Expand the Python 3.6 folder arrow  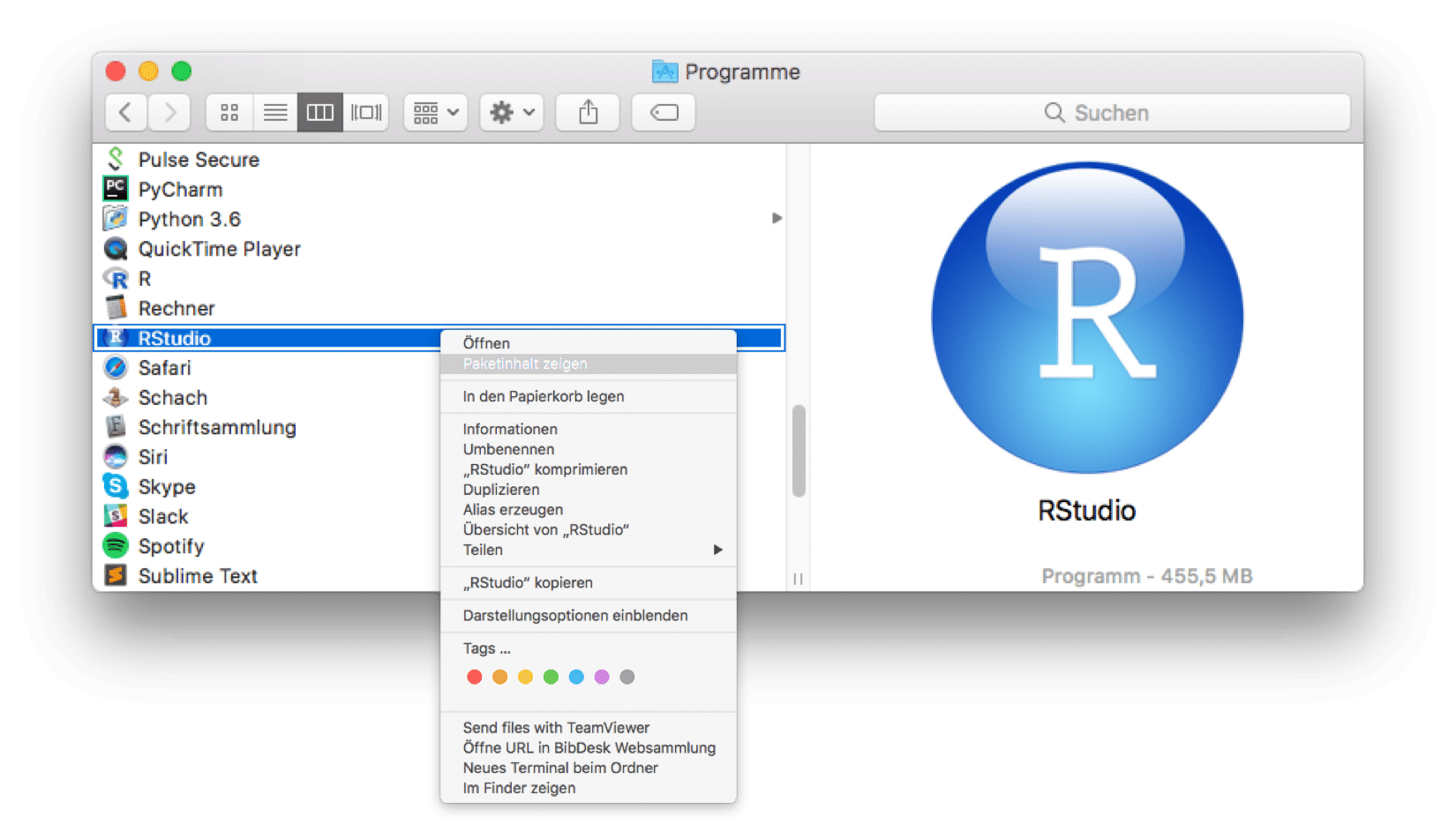point(777,218)
